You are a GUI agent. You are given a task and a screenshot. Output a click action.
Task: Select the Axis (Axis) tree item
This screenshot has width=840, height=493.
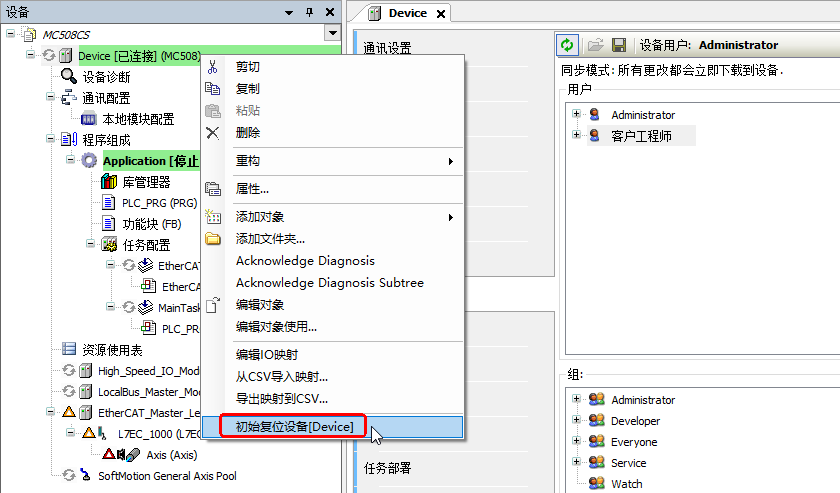[172, 454]
